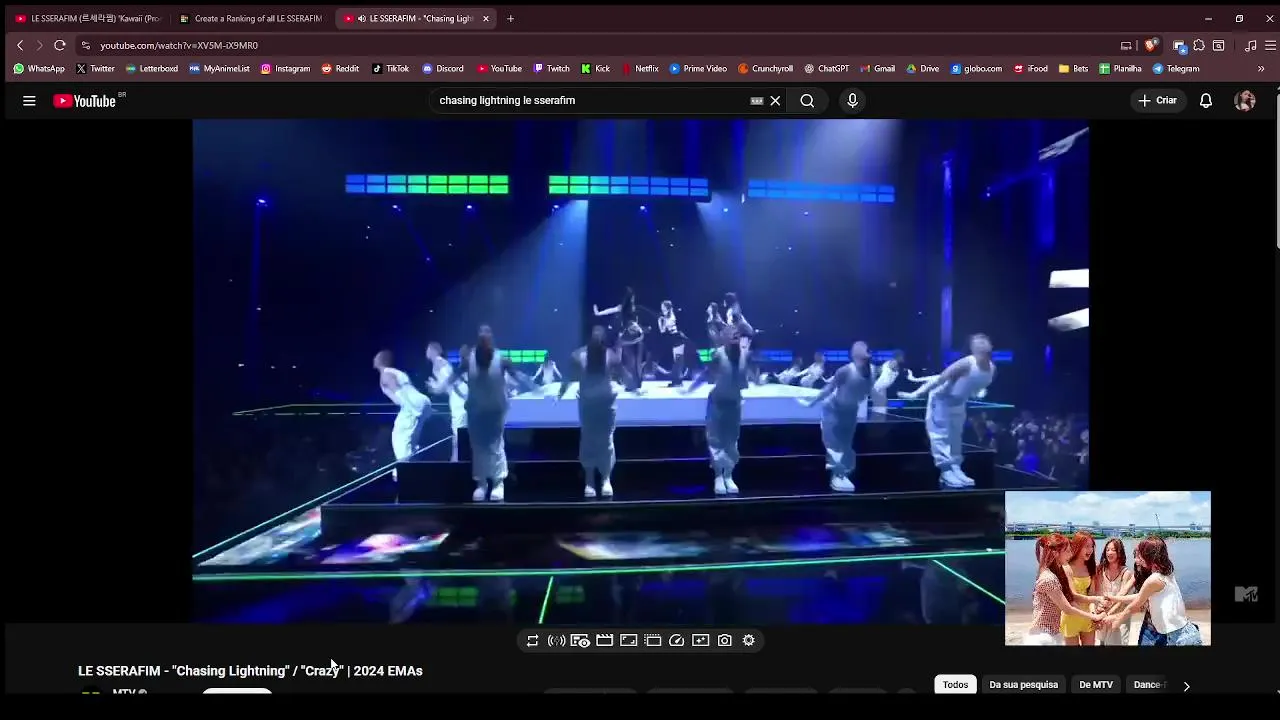Open the Twitch bookmark
This screenshot has height=720, width=1280.
551,69
